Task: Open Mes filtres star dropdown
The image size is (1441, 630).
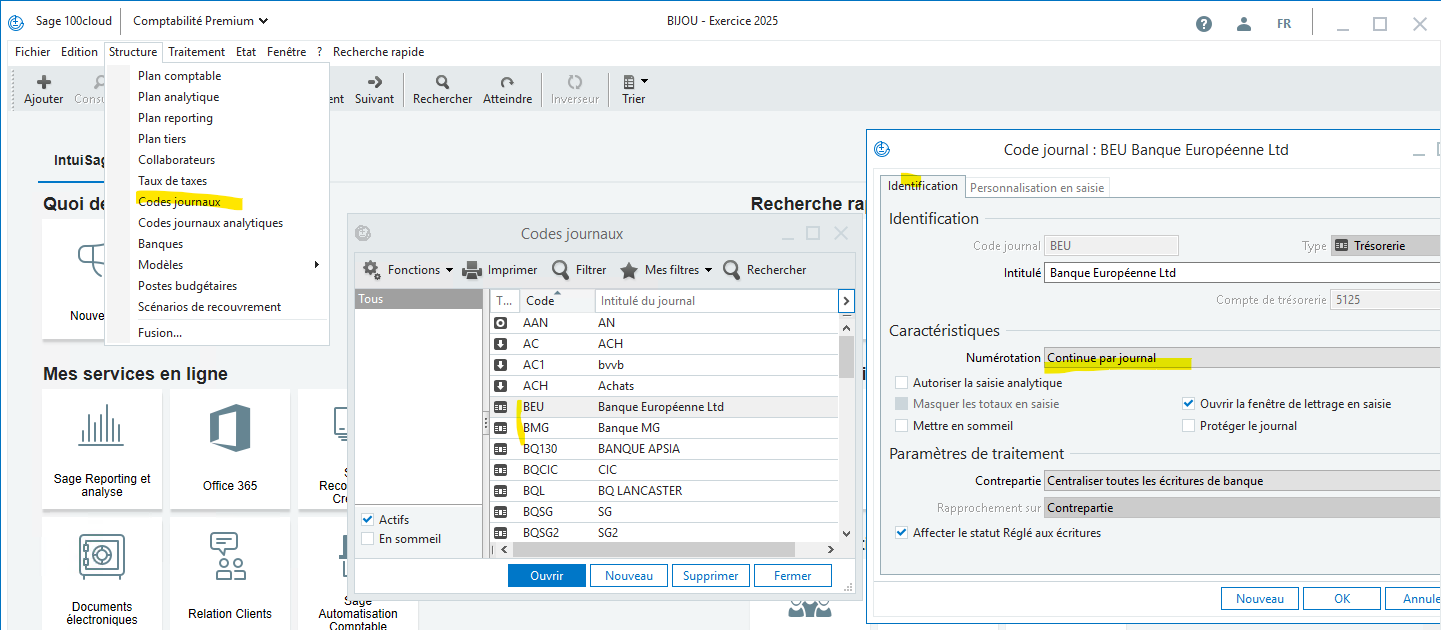Action: pos(665,270)
